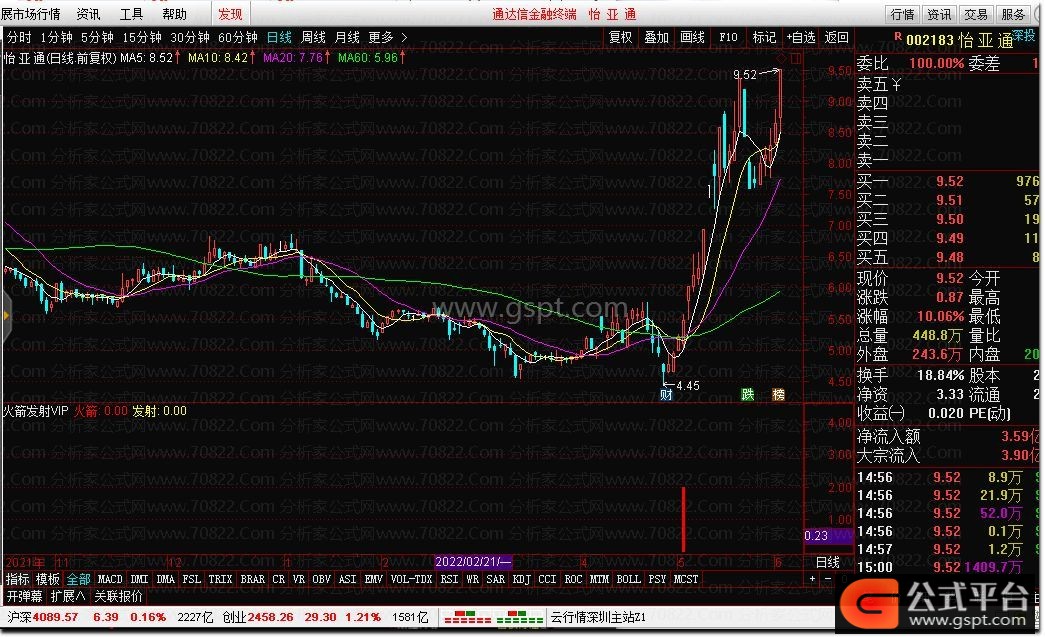Click the 复权 adjustment button
1045x637 pixels.
click(x=620, y=37)
